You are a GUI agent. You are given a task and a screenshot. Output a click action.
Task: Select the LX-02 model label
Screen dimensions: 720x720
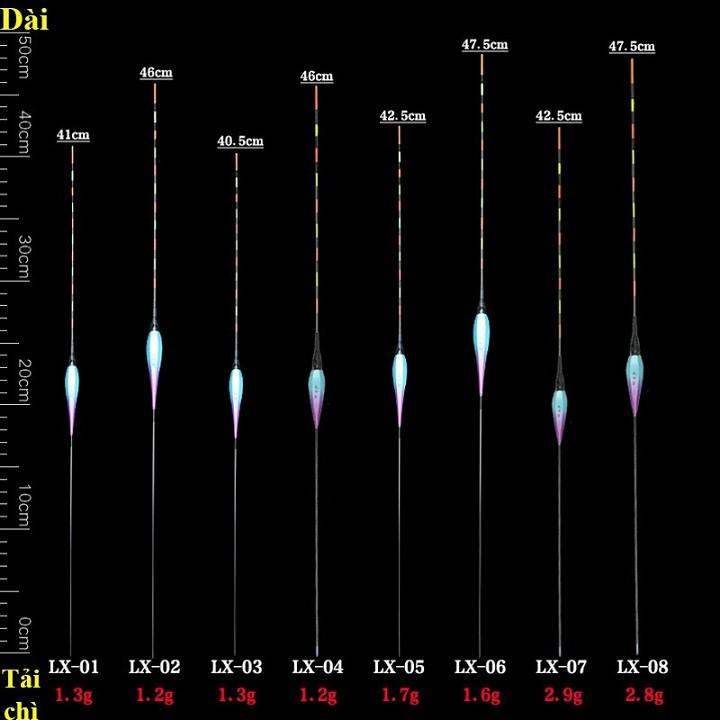(x=154, y=667)
